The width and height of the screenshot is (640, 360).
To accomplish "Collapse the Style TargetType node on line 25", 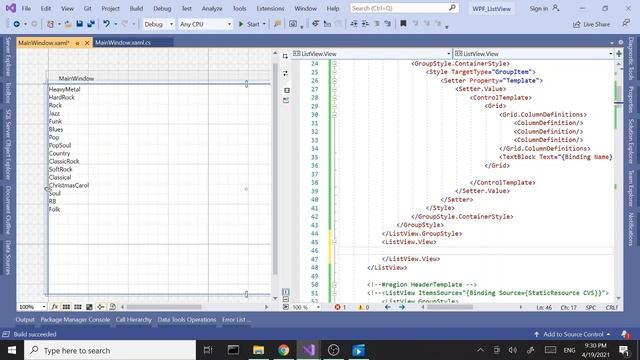I will click(x=334, y=72).
